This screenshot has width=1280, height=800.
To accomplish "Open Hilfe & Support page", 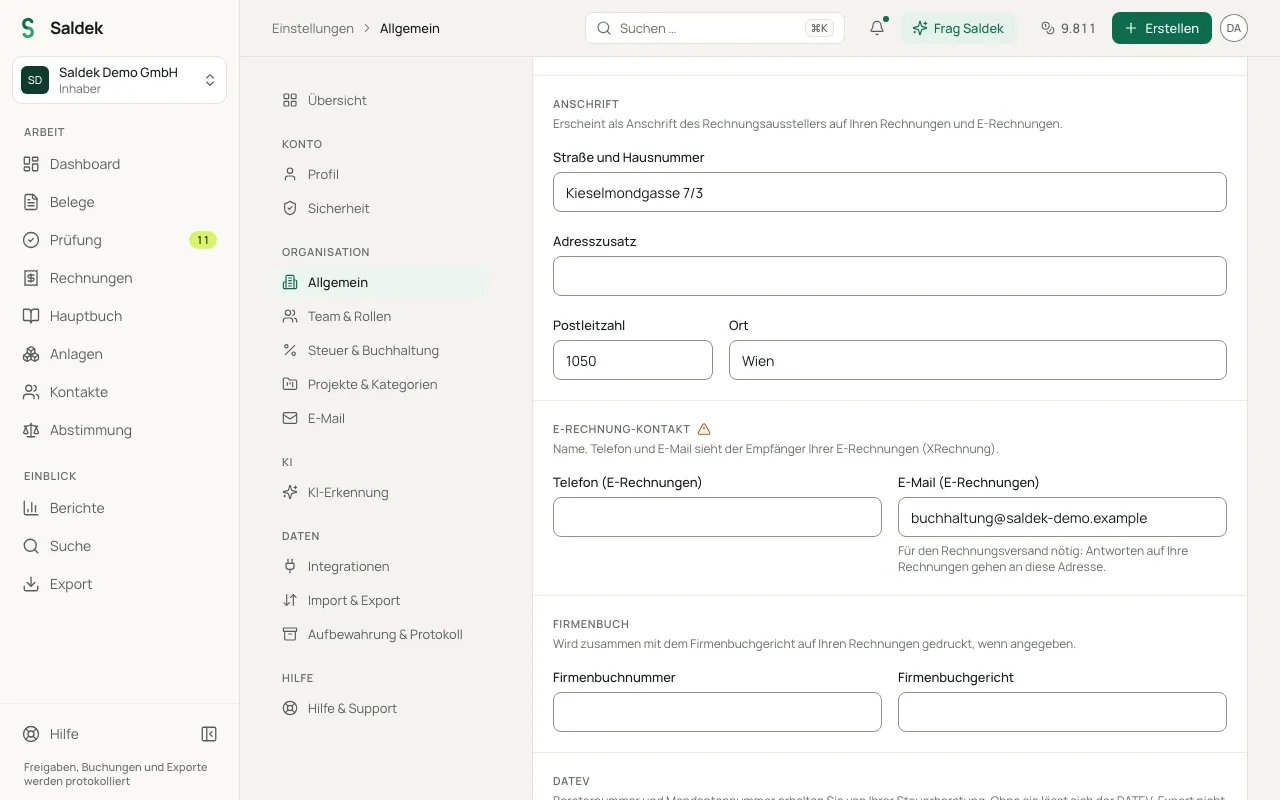I will click(380, 708).
